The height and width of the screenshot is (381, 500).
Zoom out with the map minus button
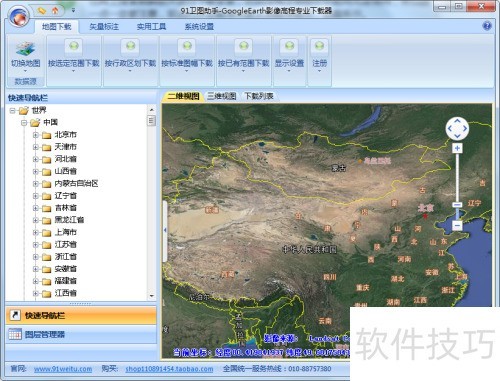[x=457, y=226]
